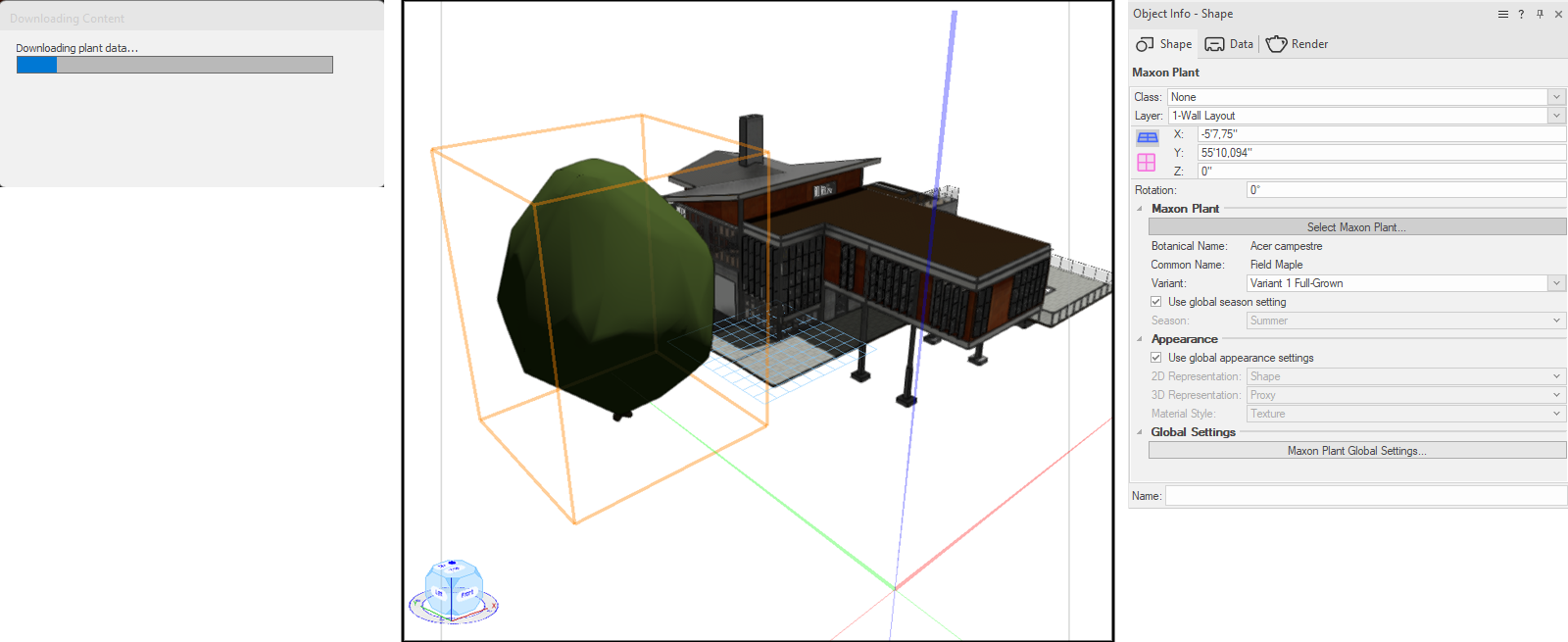Click the X coordinate field
1568x642 pixels.
1382,134
